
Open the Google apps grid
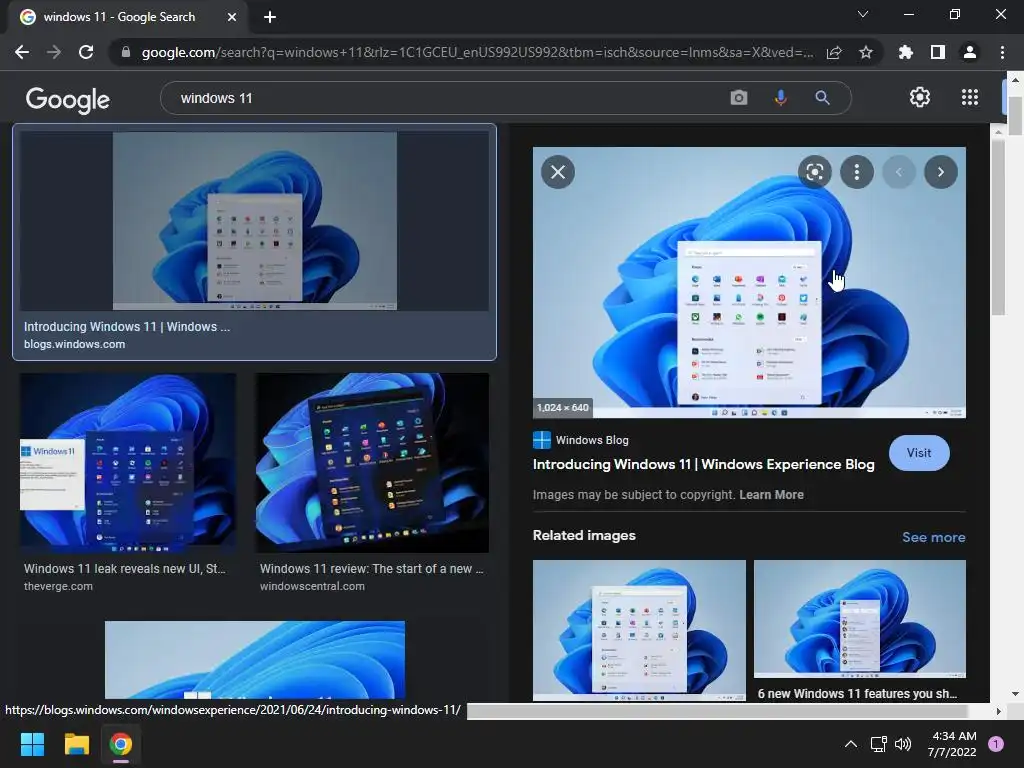coord(970,97)
